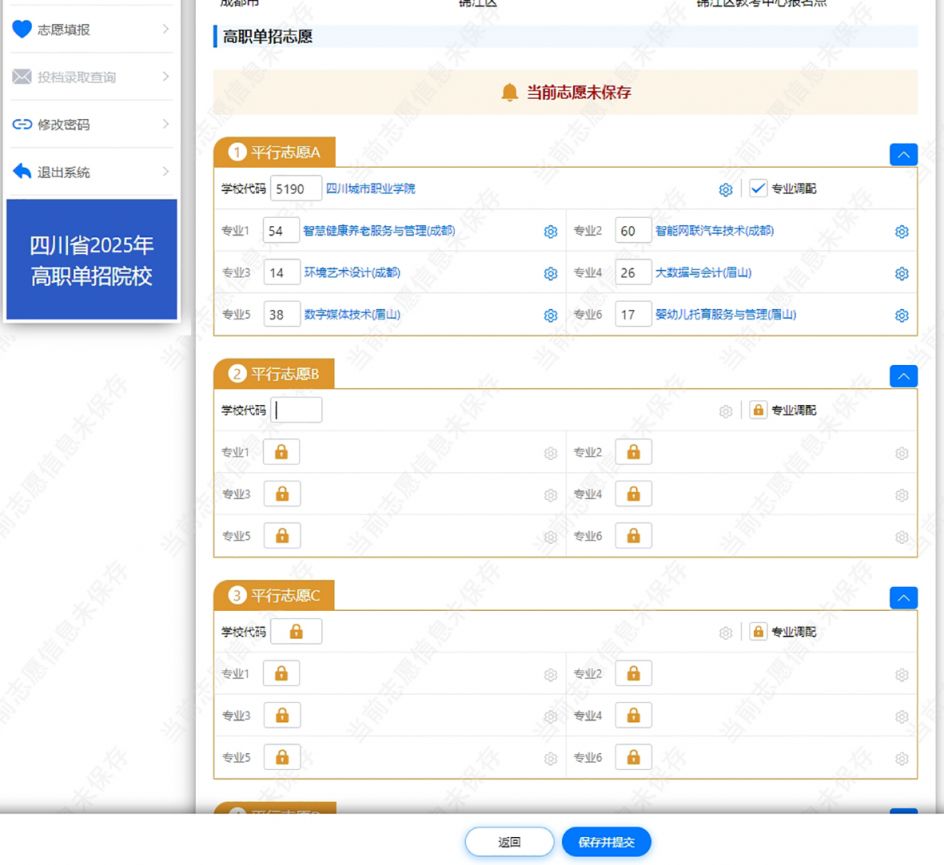Screen dimensions: 944x865
Task: Focus the 学校代码 field in 平行志愿B
Action: click(296, 410)
